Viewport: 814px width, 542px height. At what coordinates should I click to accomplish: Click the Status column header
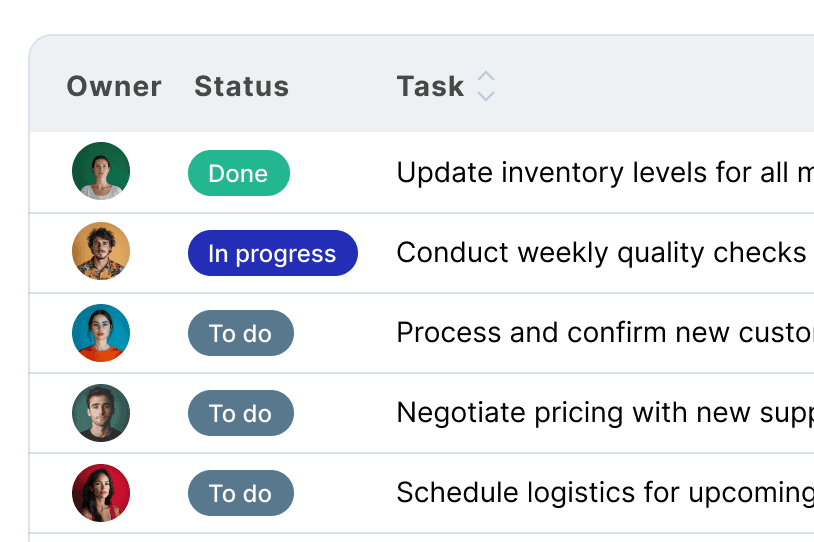pos(241,86)
